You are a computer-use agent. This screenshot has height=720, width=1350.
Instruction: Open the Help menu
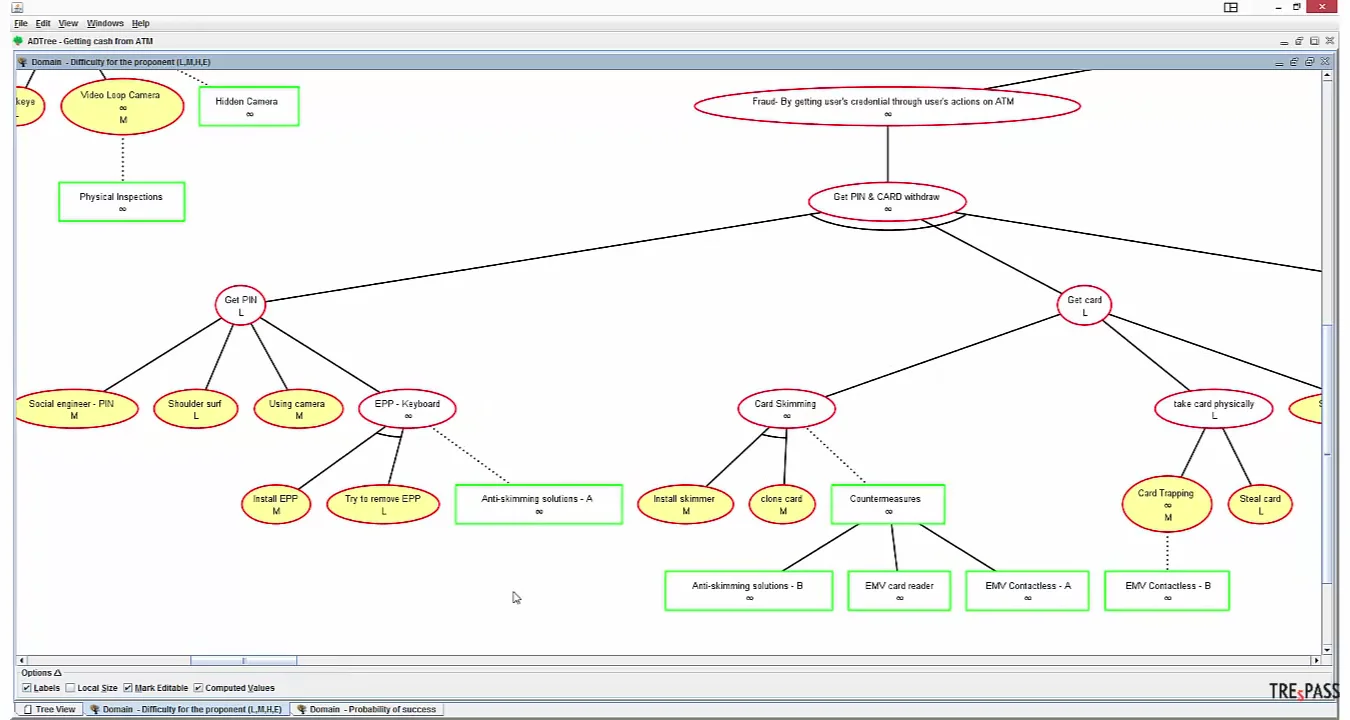[x=141, y=23]
